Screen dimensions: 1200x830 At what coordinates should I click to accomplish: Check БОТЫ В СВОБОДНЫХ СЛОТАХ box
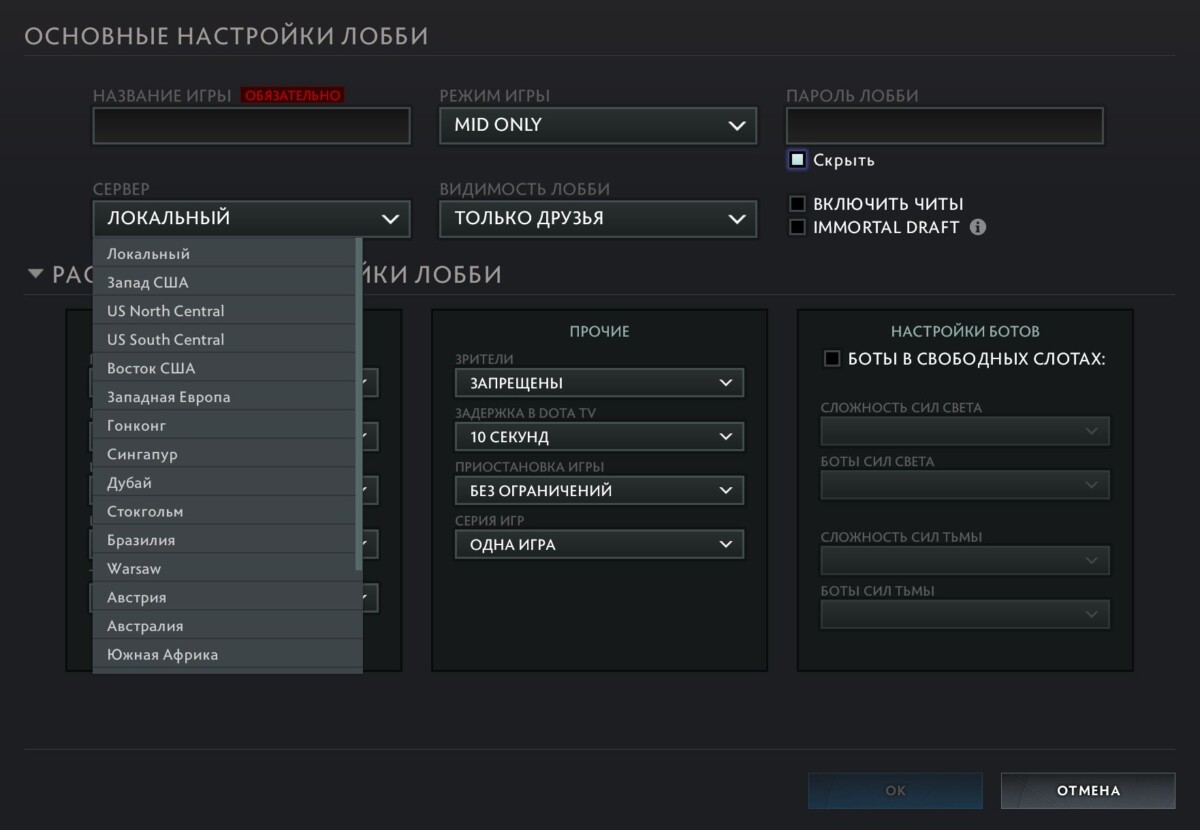[x=832, y=359]
